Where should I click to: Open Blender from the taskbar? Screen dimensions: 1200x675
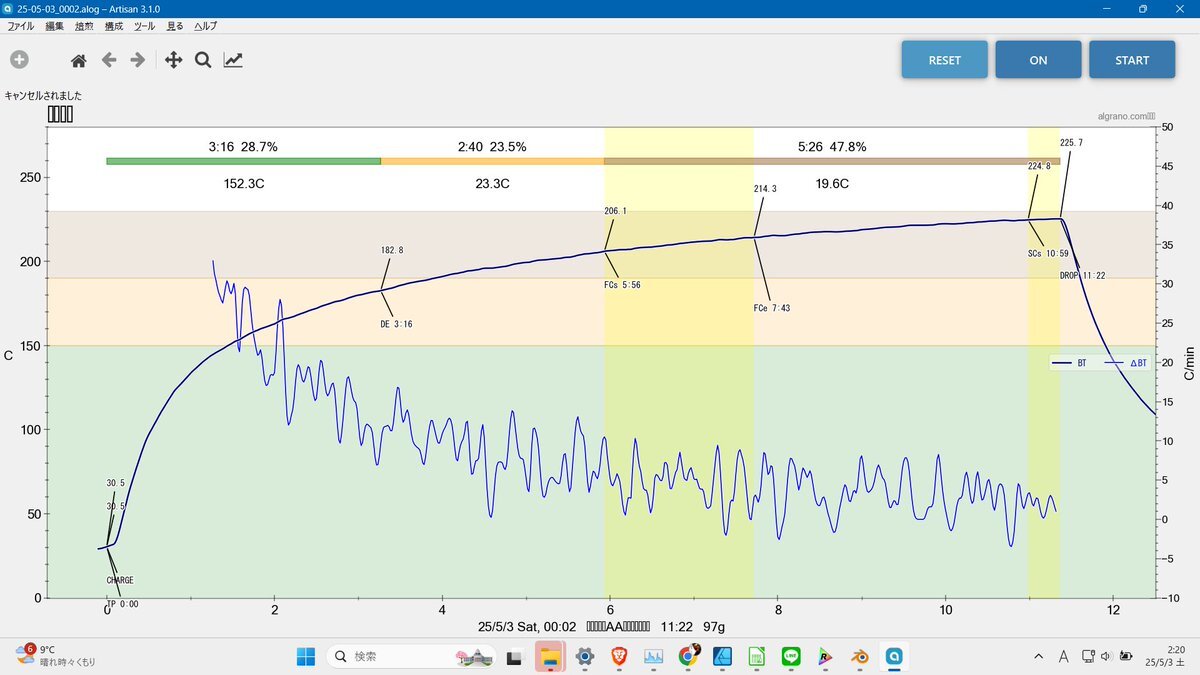click(x=859, y=657)
